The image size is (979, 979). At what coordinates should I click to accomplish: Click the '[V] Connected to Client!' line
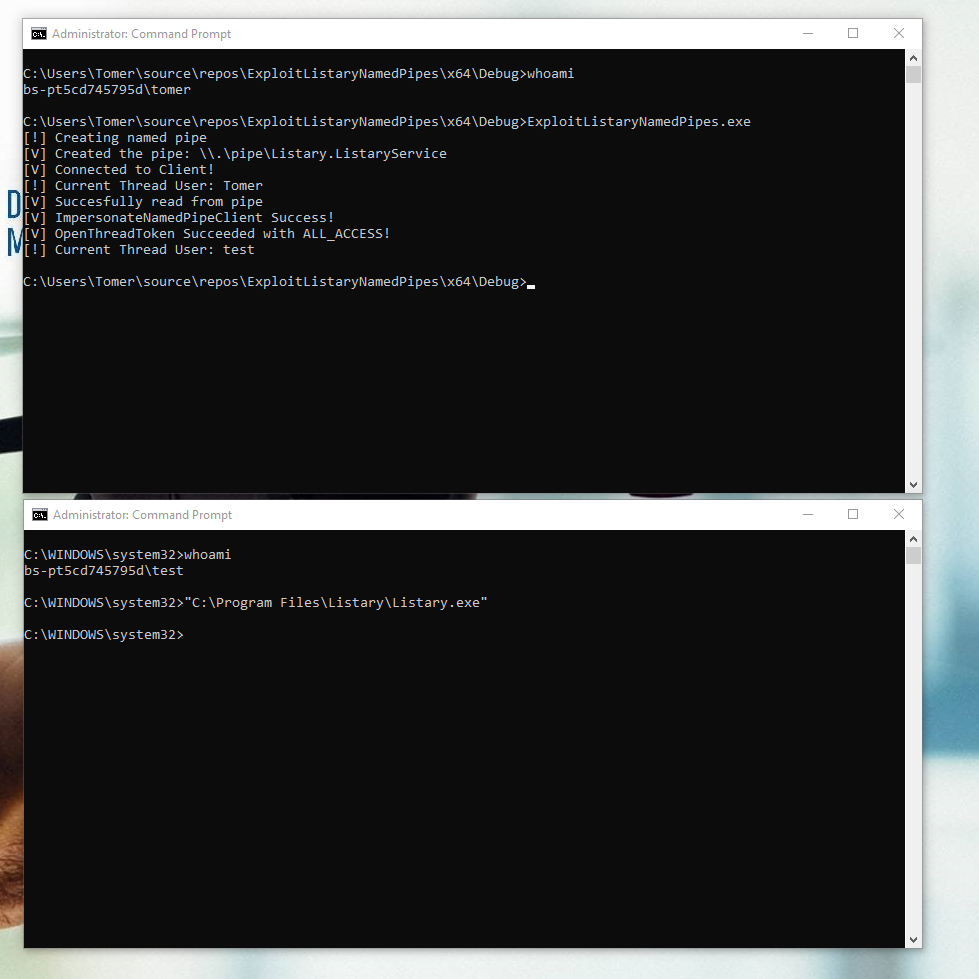pyautogui.click(x=119, y=170)
